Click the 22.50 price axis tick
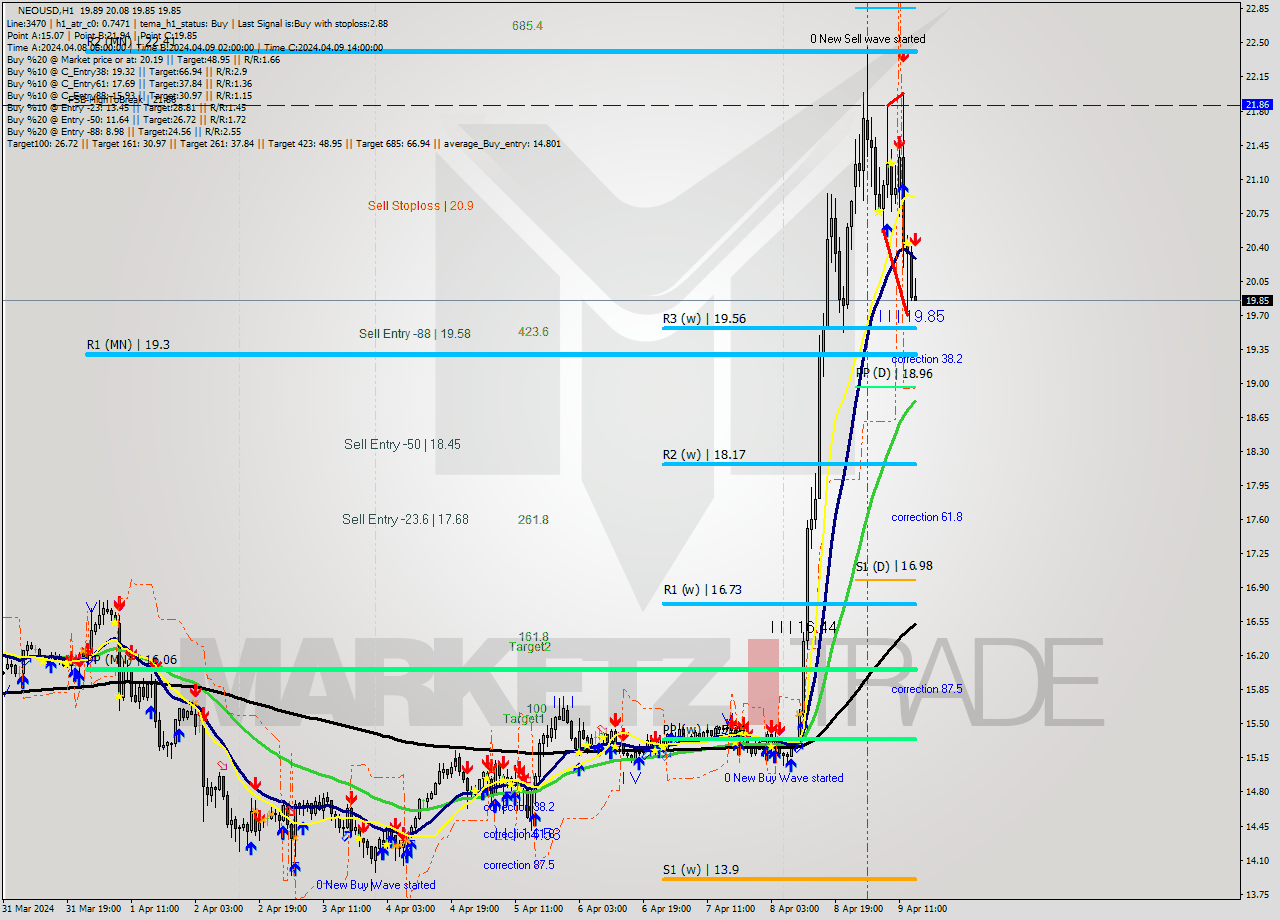The width and height of the screenshot is (1280, 920). coord(1257,43)
